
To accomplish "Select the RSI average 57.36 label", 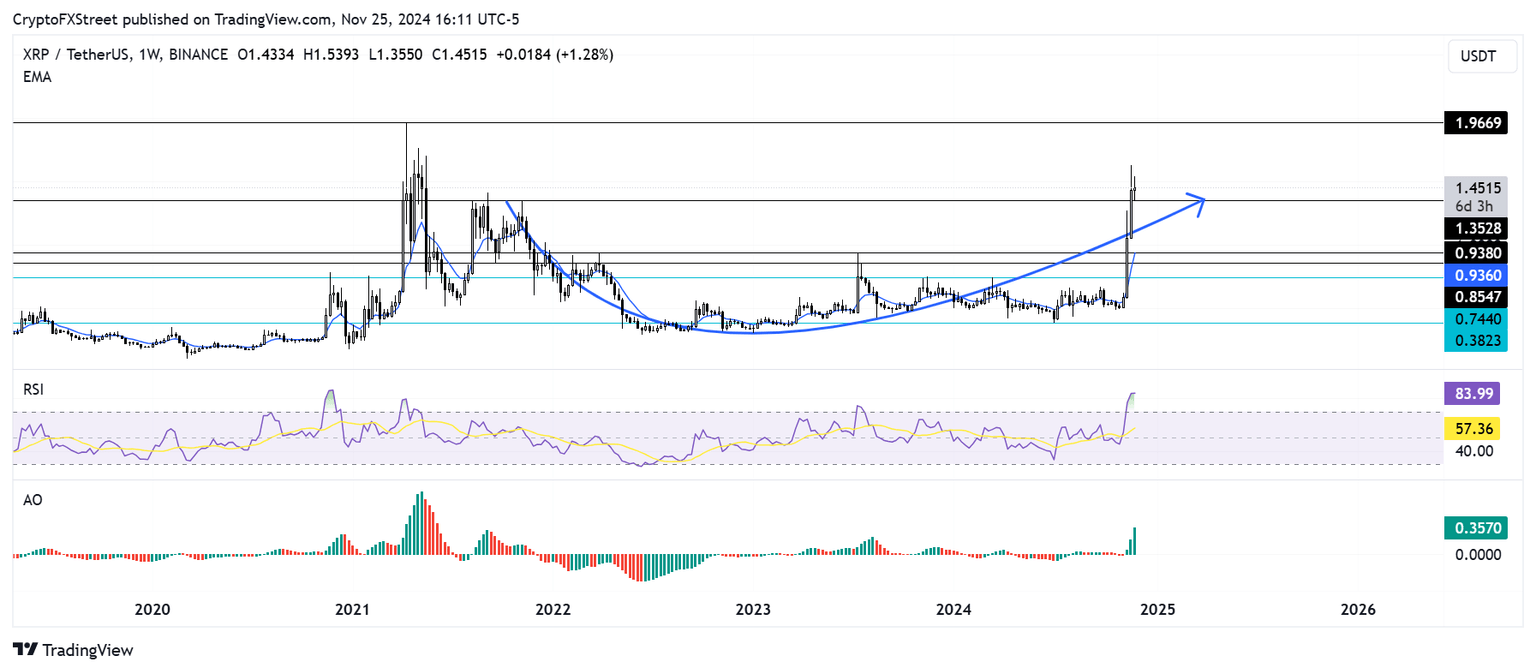I will (1474, 428).
